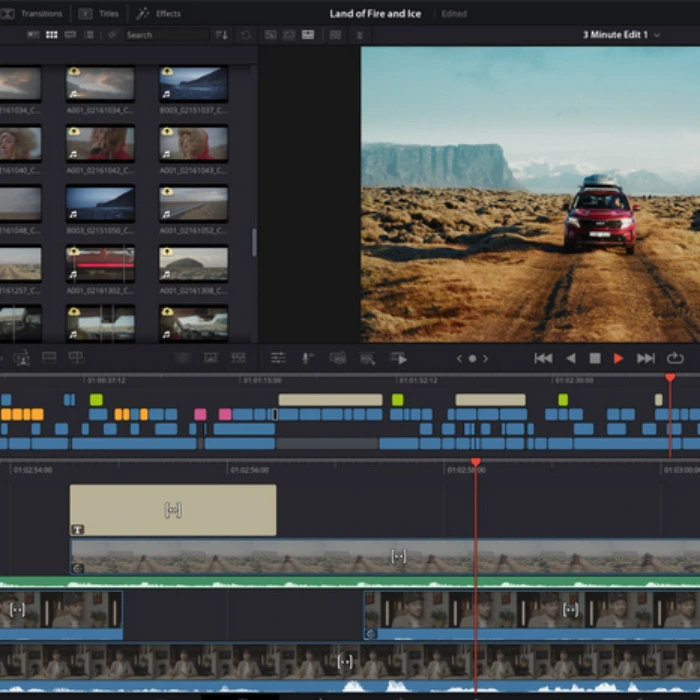Click the red Play button
This screenshot has height=700, width=700.
tap(618, 358)
